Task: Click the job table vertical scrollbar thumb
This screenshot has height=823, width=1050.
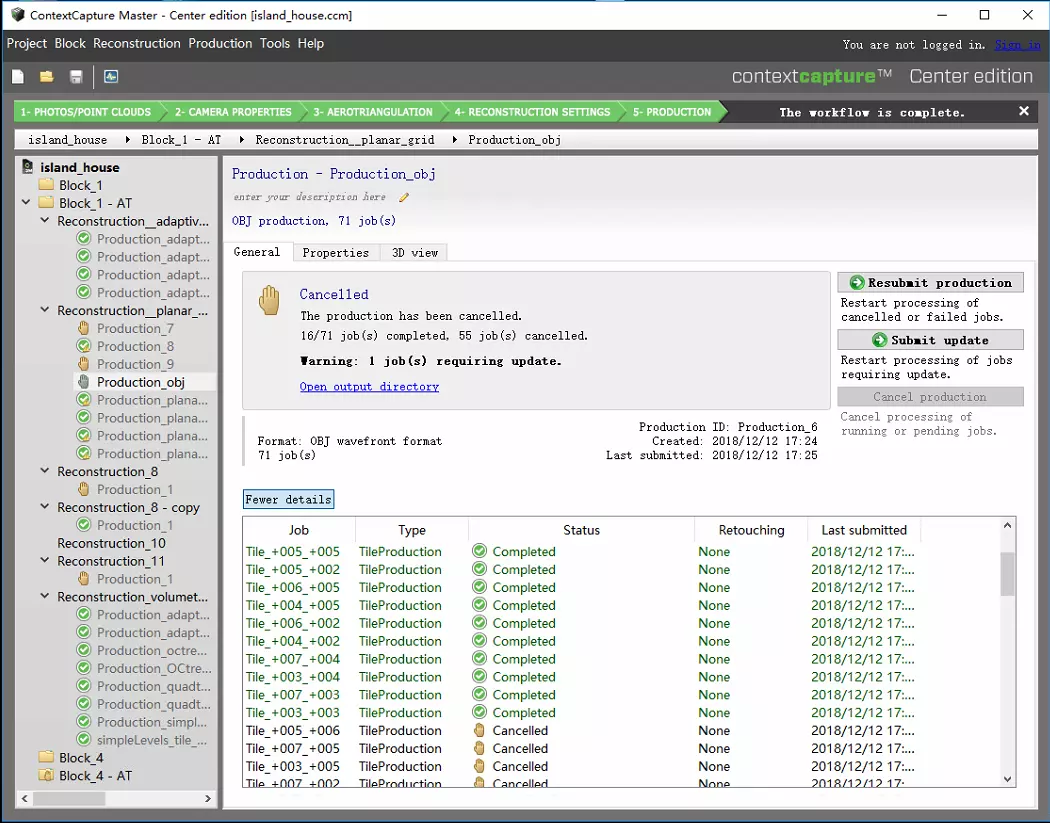Action: (1007, 574)
